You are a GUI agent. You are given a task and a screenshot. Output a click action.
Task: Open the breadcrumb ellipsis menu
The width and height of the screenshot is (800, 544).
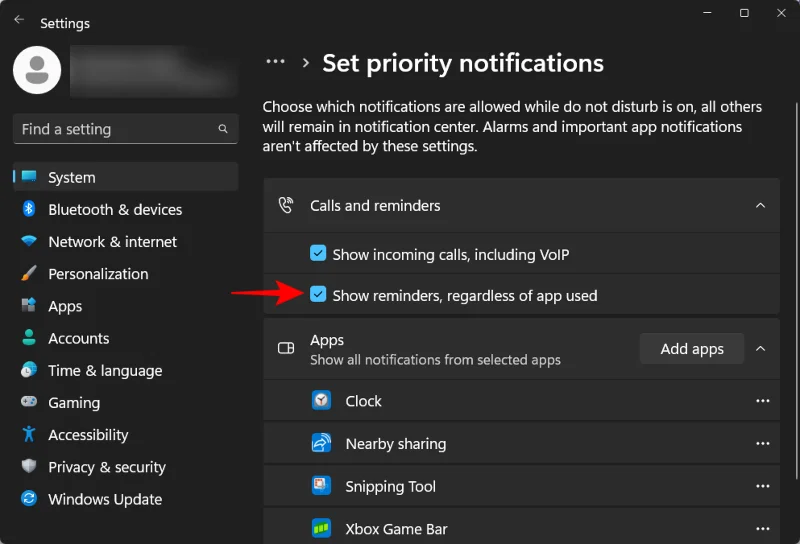click(x=276, y=62)
